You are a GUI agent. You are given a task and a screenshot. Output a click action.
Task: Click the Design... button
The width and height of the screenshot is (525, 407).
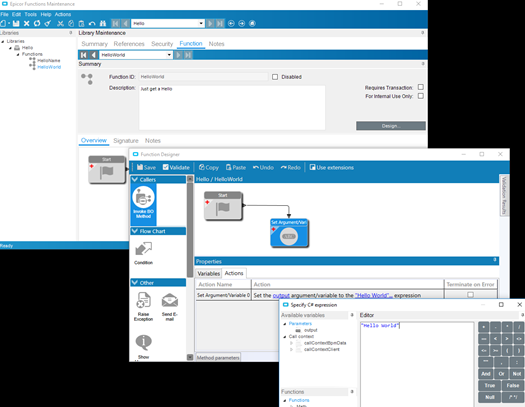tap(391, 126)
